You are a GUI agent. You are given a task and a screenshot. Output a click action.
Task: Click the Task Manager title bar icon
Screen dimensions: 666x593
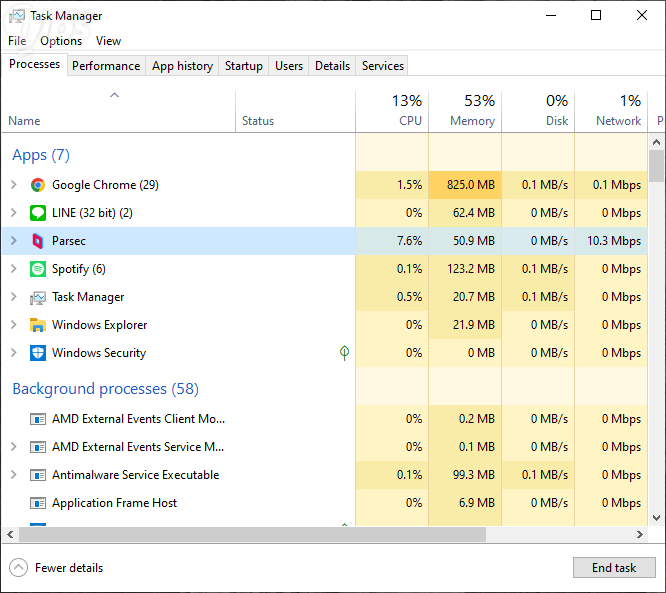[x=17, y=16]
